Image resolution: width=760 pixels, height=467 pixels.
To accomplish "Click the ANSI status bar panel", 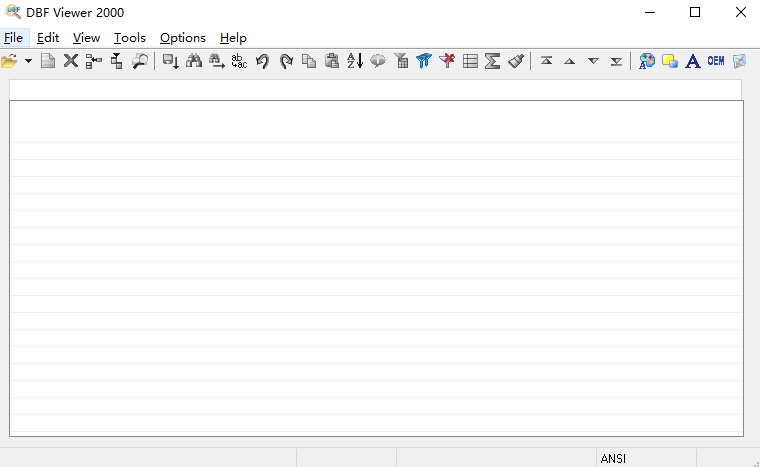I will pos(613,458).
